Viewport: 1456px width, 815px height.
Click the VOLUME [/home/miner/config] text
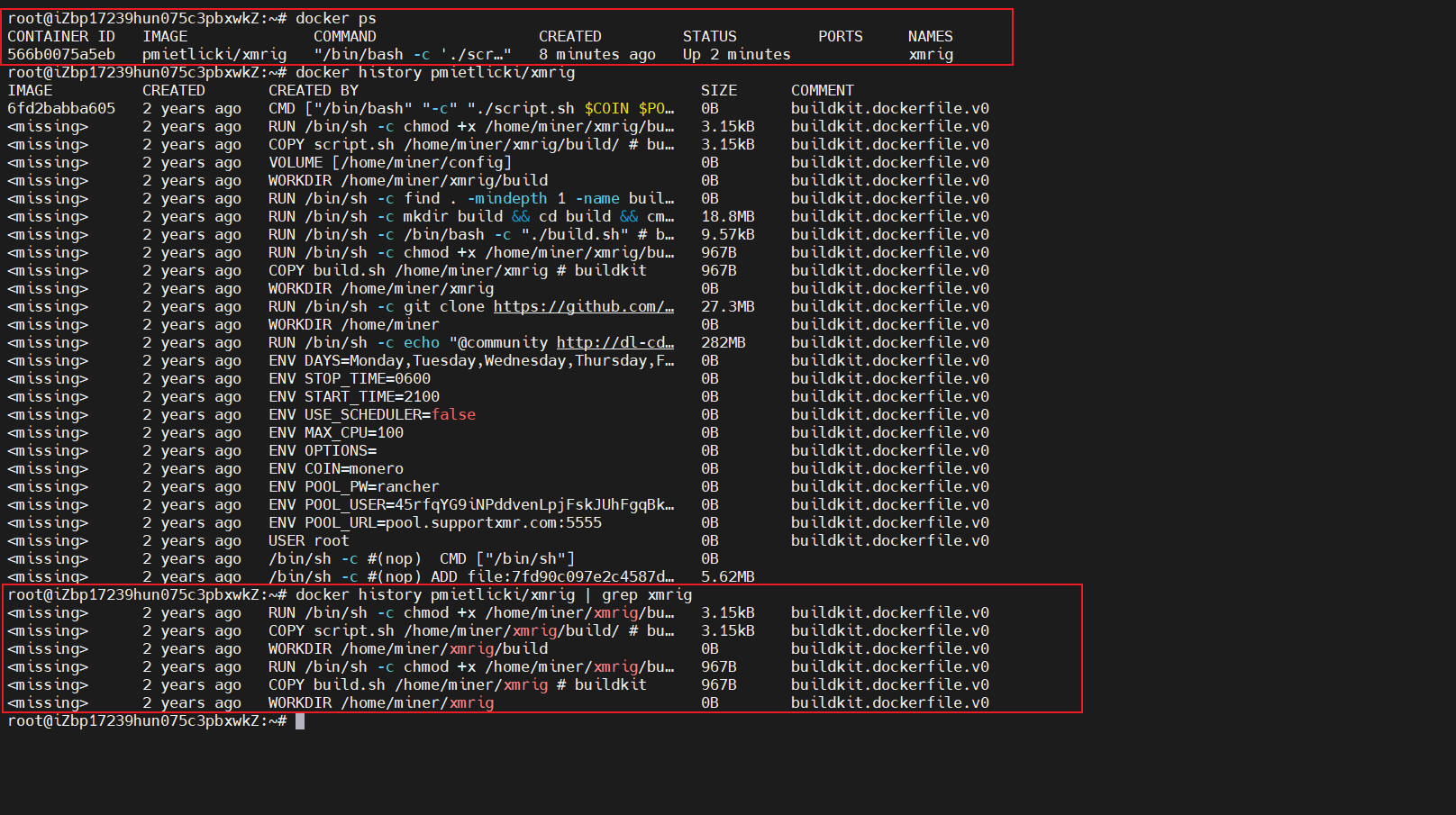pyautogui.click(x=390, y=162)
